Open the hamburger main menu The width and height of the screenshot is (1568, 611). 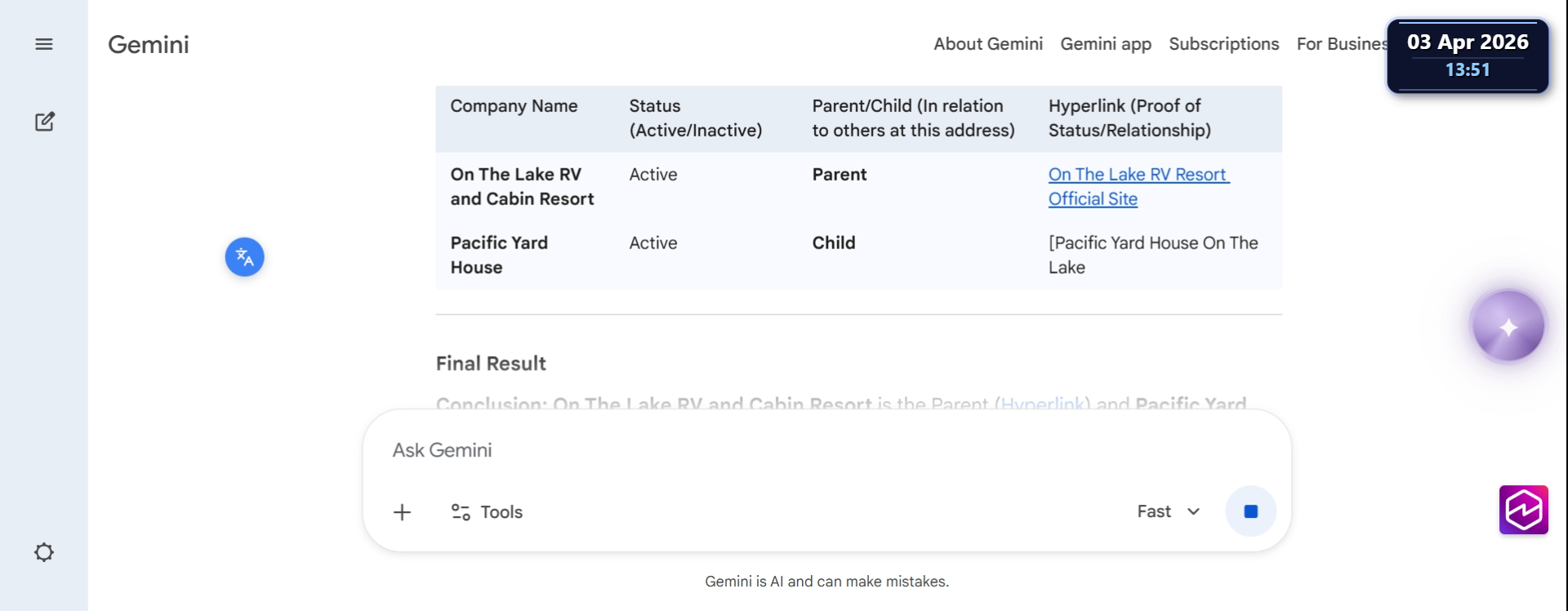pos(44,44)
